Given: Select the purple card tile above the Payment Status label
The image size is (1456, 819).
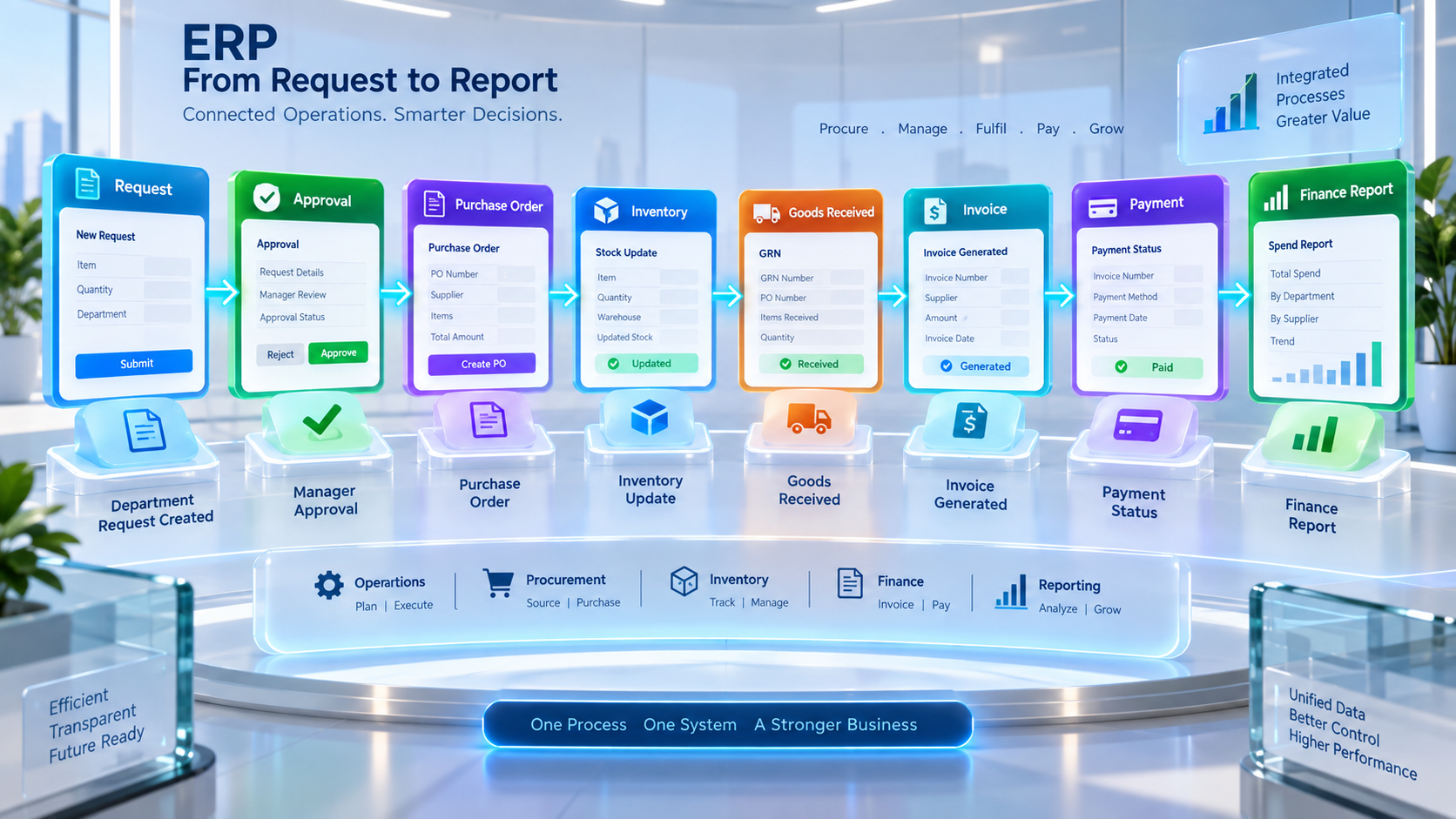Looking at the screenshot, I should 1137,426.
